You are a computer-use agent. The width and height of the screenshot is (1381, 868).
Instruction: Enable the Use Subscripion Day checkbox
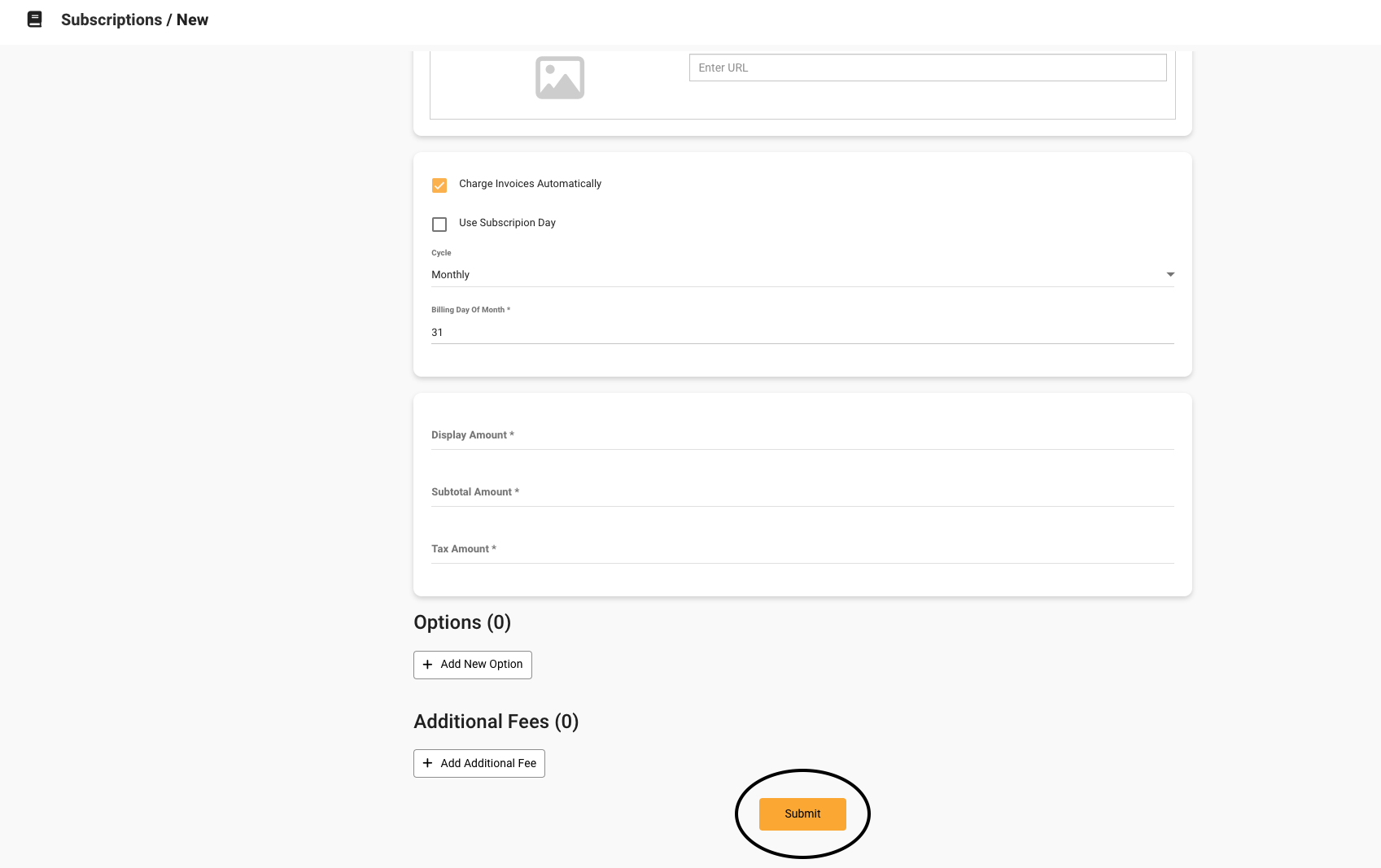coord(439,225)
